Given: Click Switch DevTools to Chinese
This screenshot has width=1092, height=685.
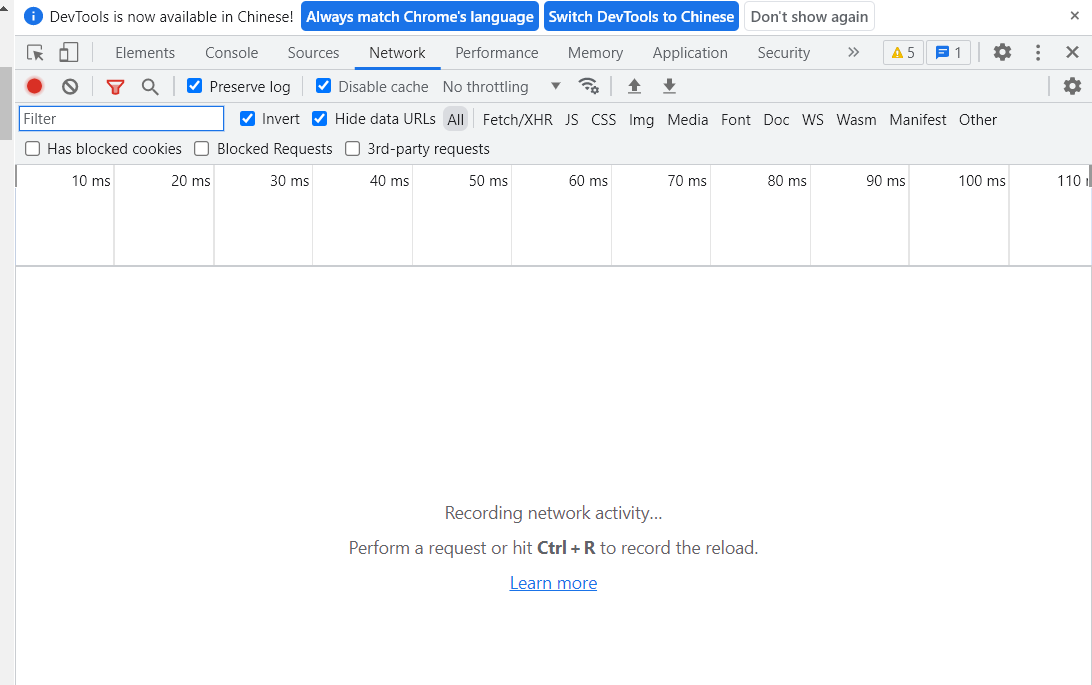Looking at the screenshot, I should (641, 16).
